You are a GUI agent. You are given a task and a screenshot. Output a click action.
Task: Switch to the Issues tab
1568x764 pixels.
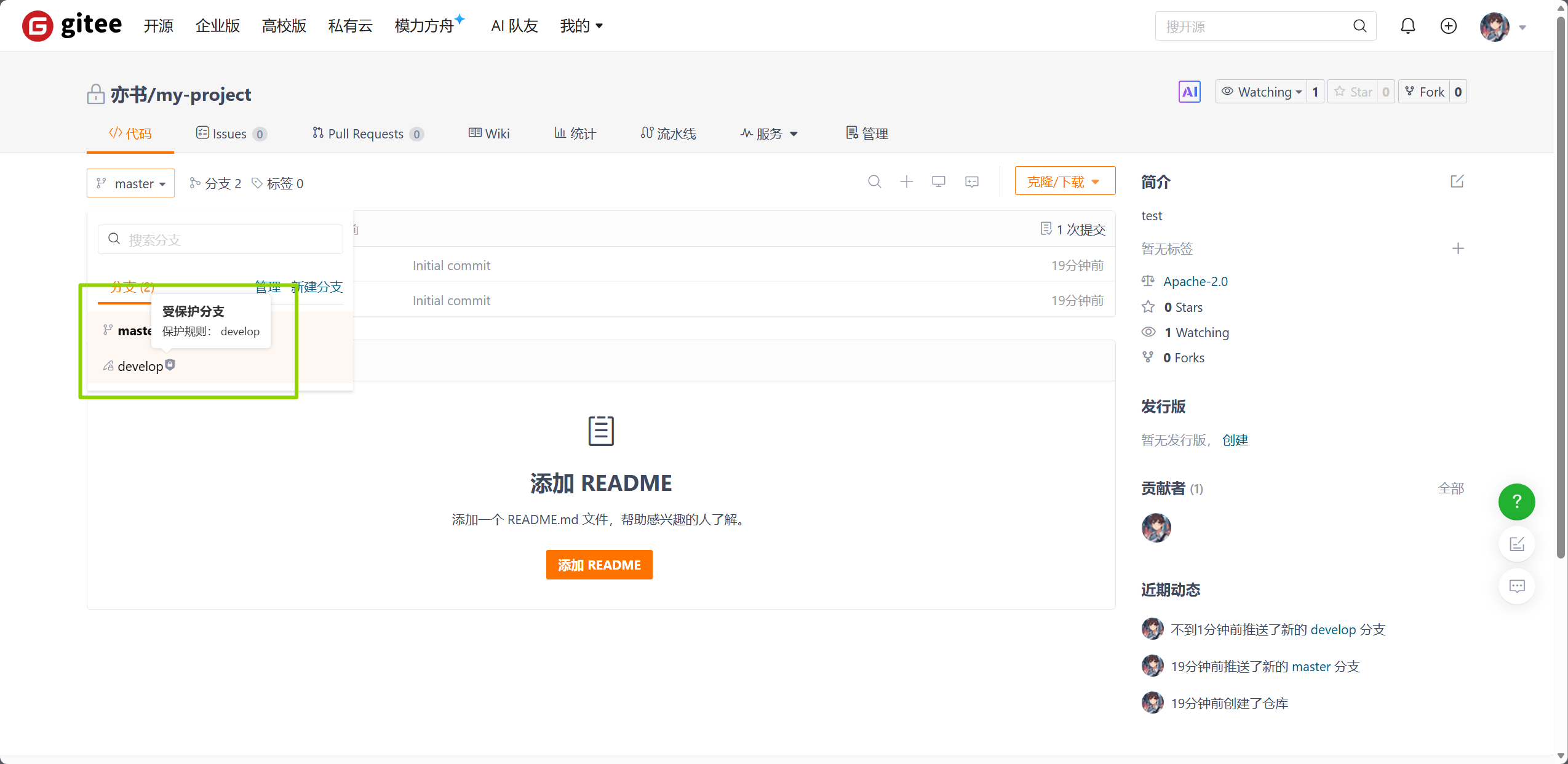(229, 133)
